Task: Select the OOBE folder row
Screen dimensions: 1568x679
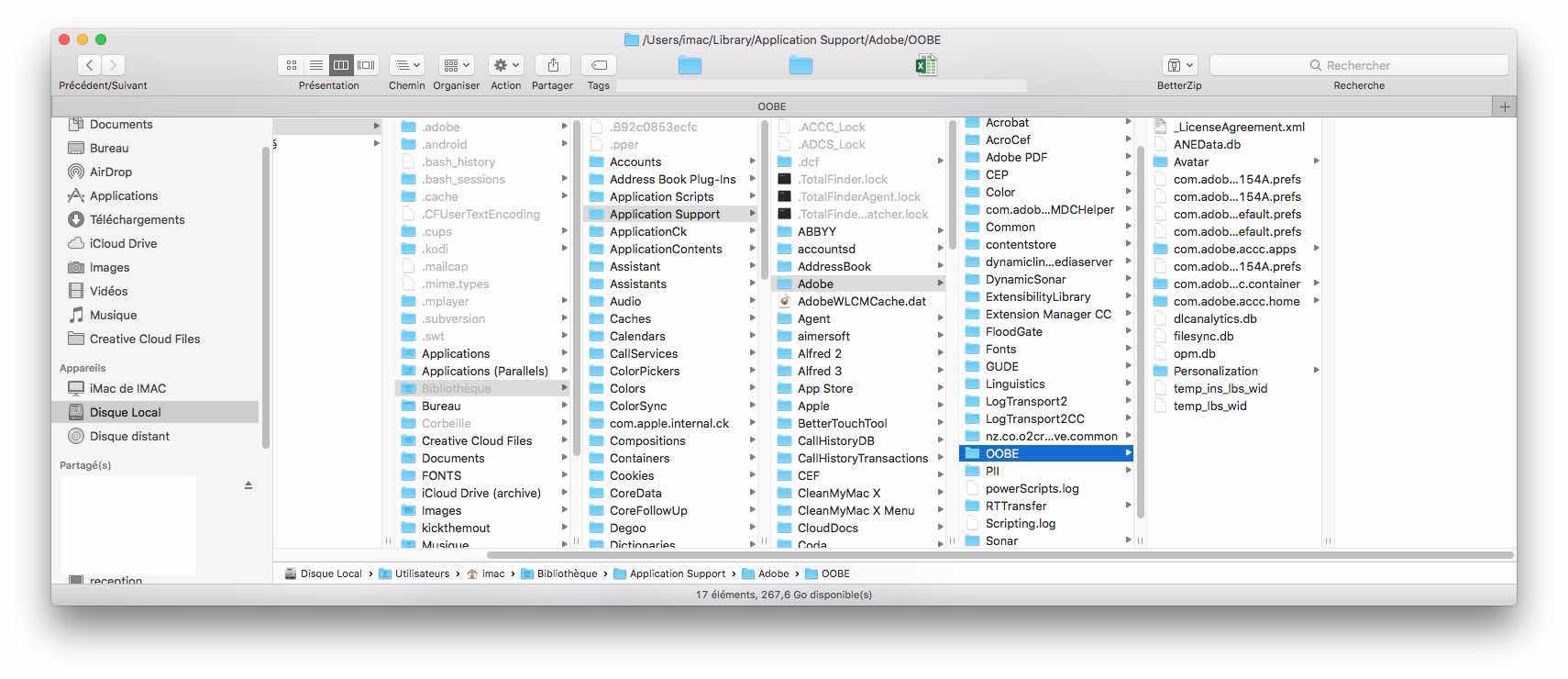Action: (1046, 453)
